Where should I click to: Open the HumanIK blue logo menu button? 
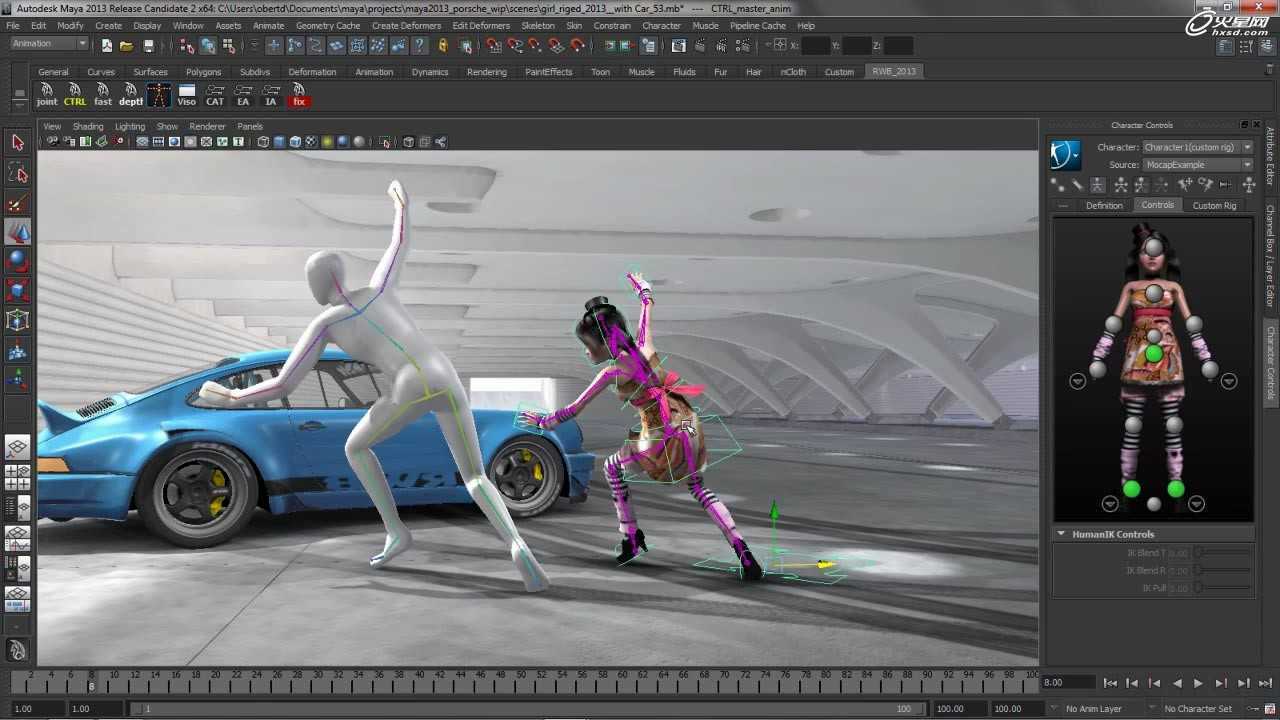[x=1066, y=155]
